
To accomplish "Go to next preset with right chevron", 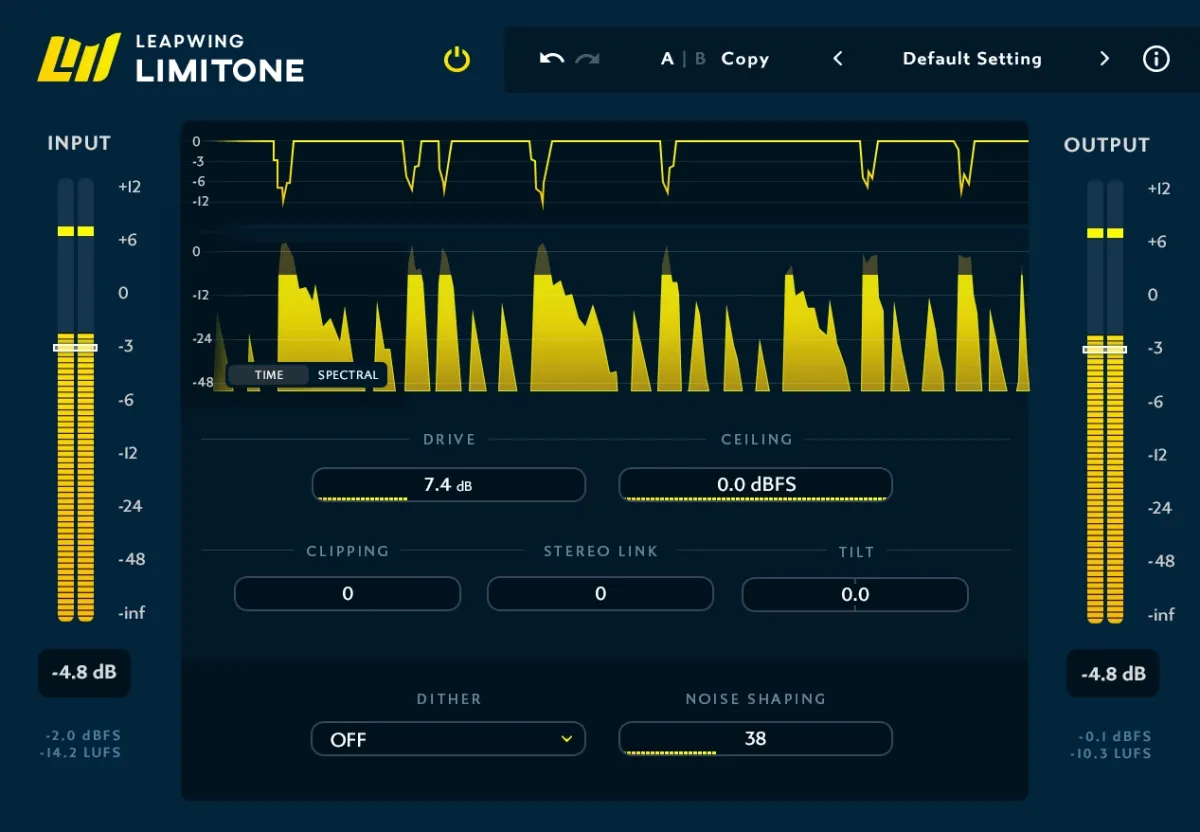I will click(1104, 59).
